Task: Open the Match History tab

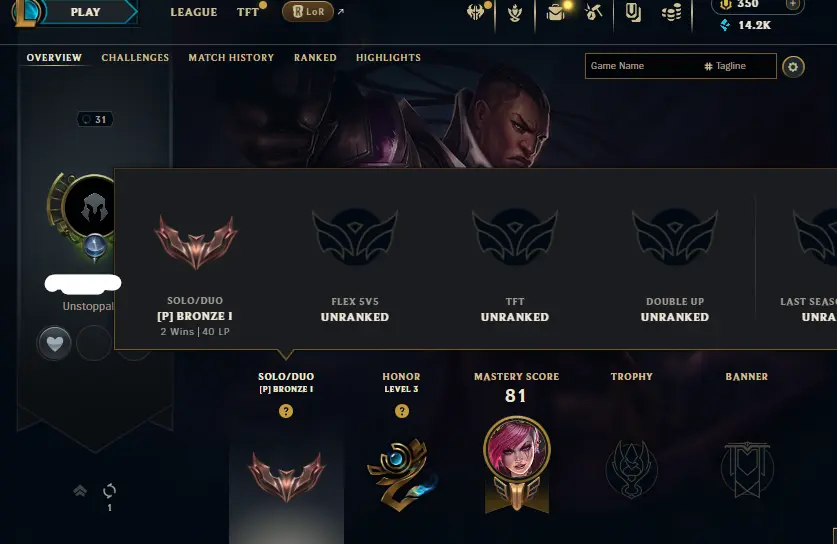Action: click(231, 58)
